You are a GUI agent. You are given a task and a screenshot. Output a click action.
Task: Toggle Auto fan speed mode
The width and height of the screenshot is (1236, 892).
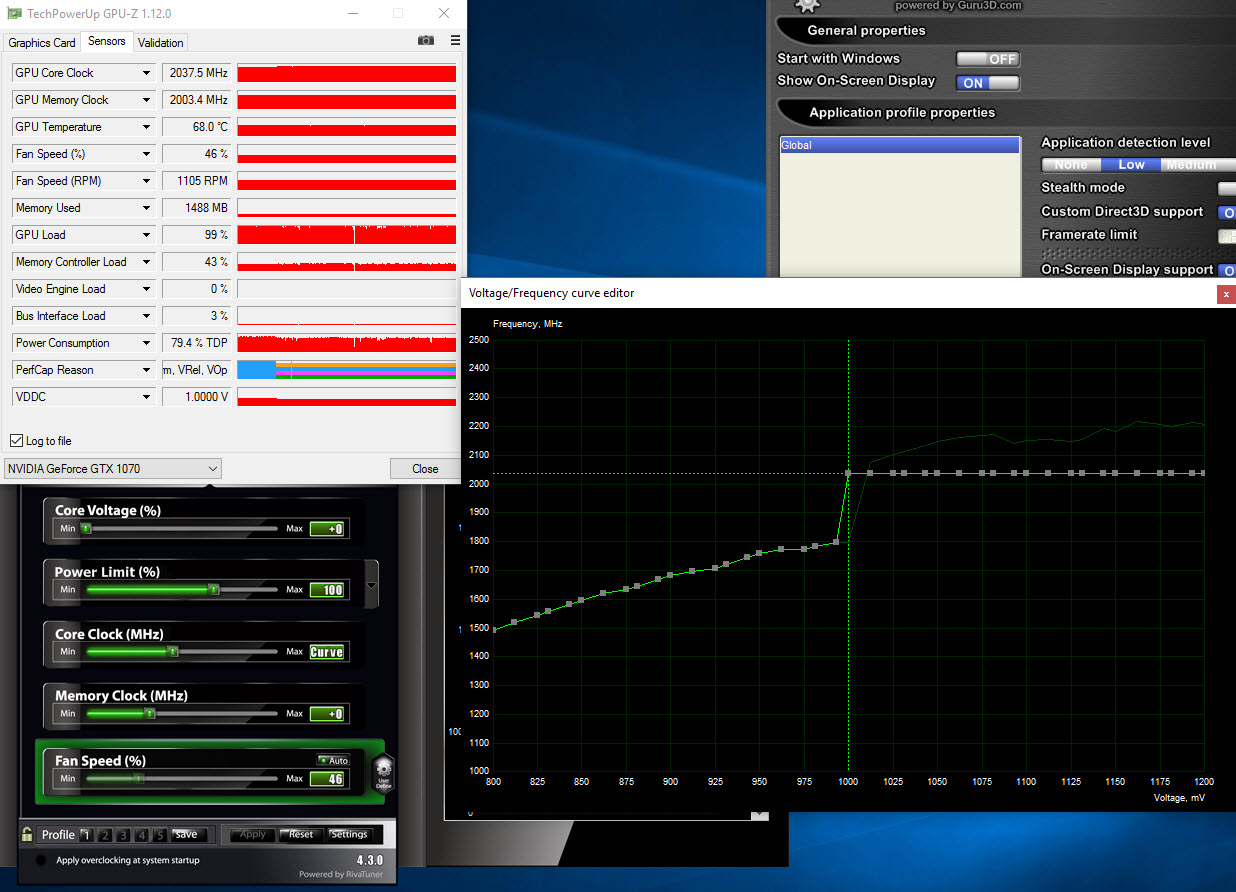point(333,761)
